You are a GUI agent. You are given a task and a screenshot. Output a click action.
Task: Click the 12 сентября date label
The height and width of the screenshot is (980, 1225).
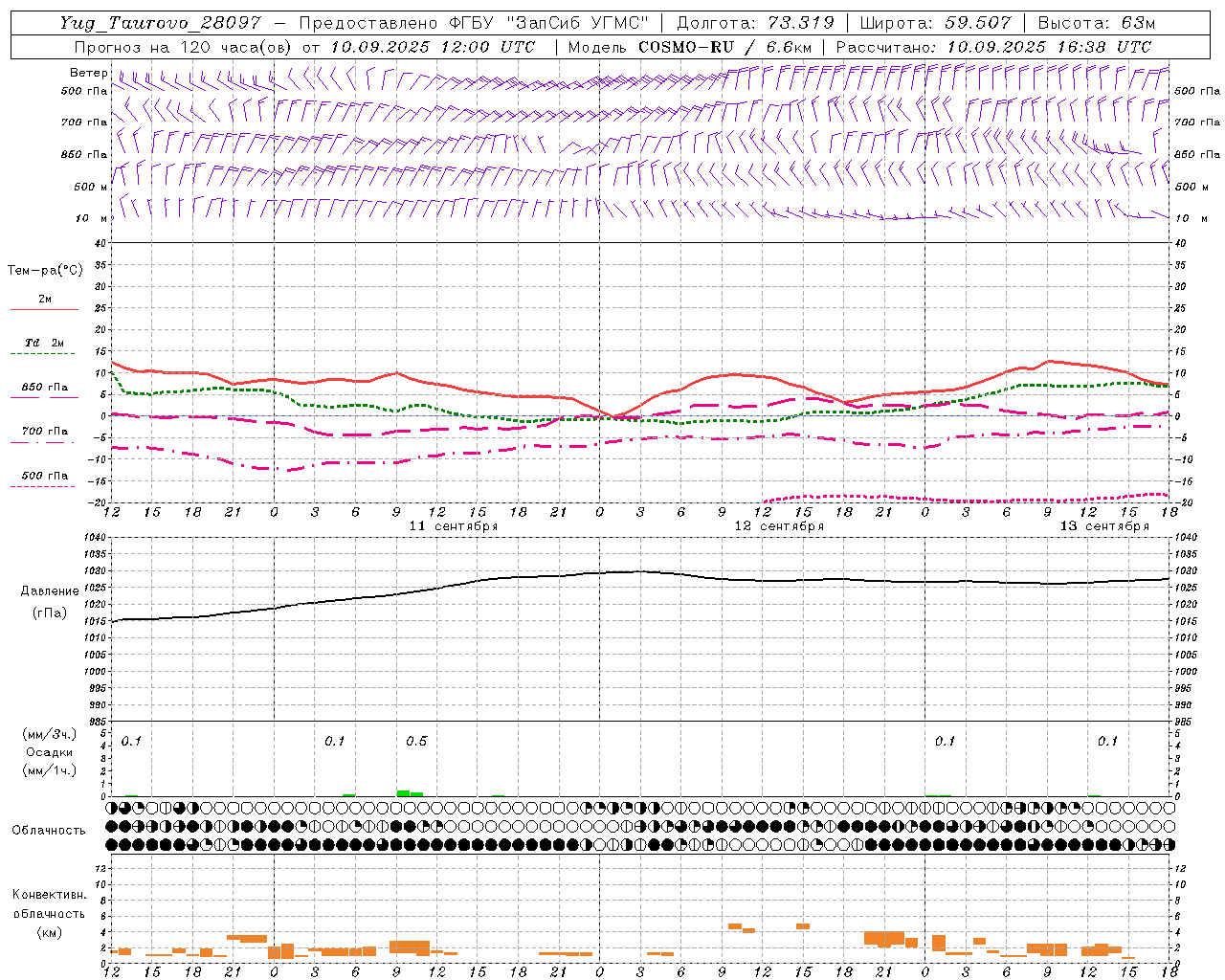[779, 526]
